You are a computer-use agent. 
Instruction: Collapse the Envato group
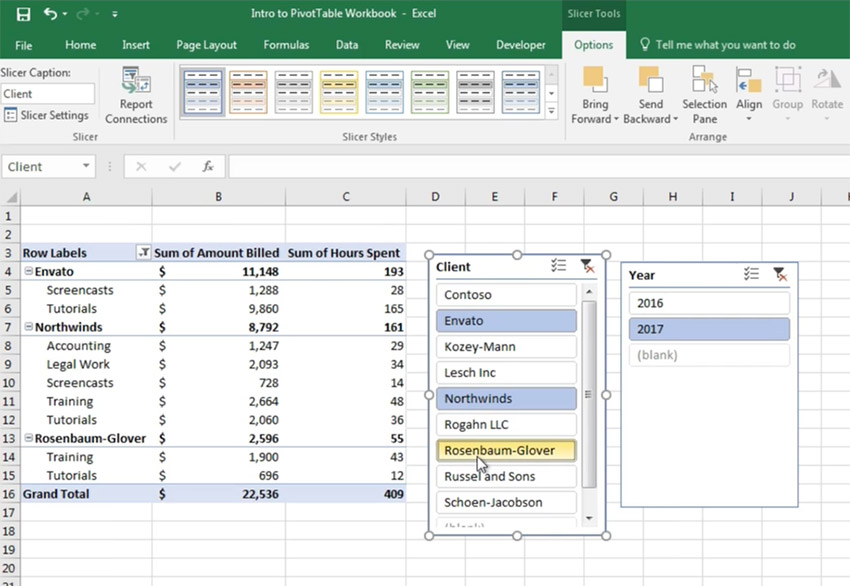(x=28, y=271)
